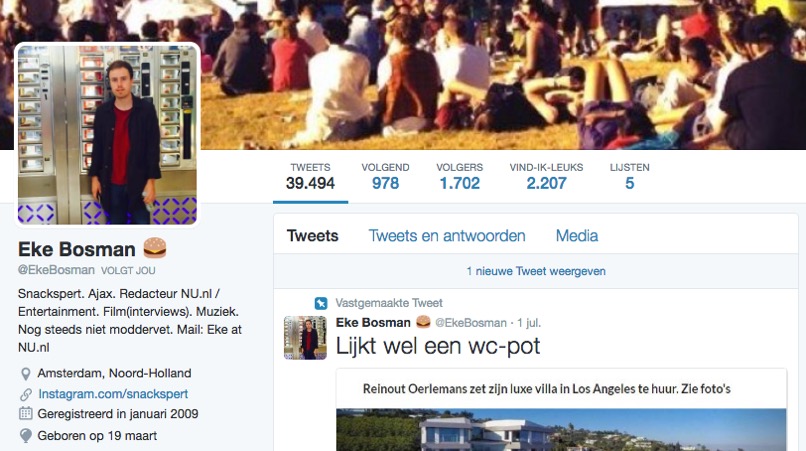The width and height of the screenshot is (806, 451).
Task: Click the calendar icon by Geregistreerd
Action: [x=25, y=413]
